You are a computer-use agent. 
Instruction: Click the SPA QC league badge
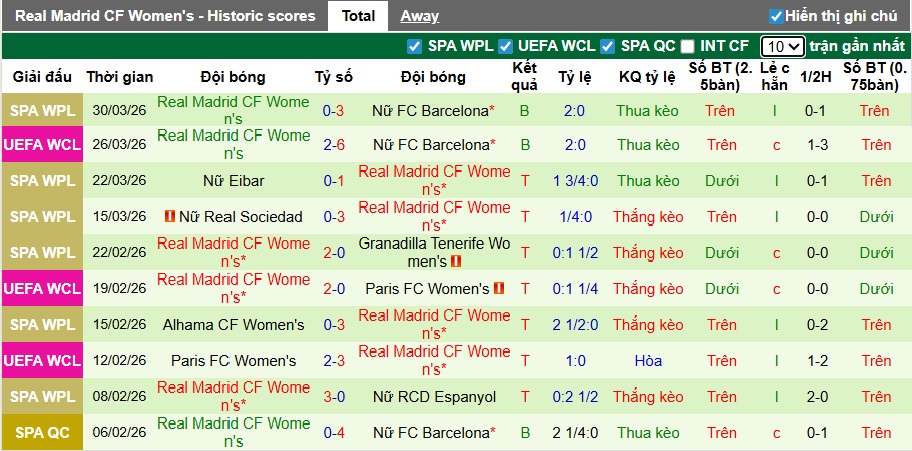pyautogui.click(x=40, y=433)
